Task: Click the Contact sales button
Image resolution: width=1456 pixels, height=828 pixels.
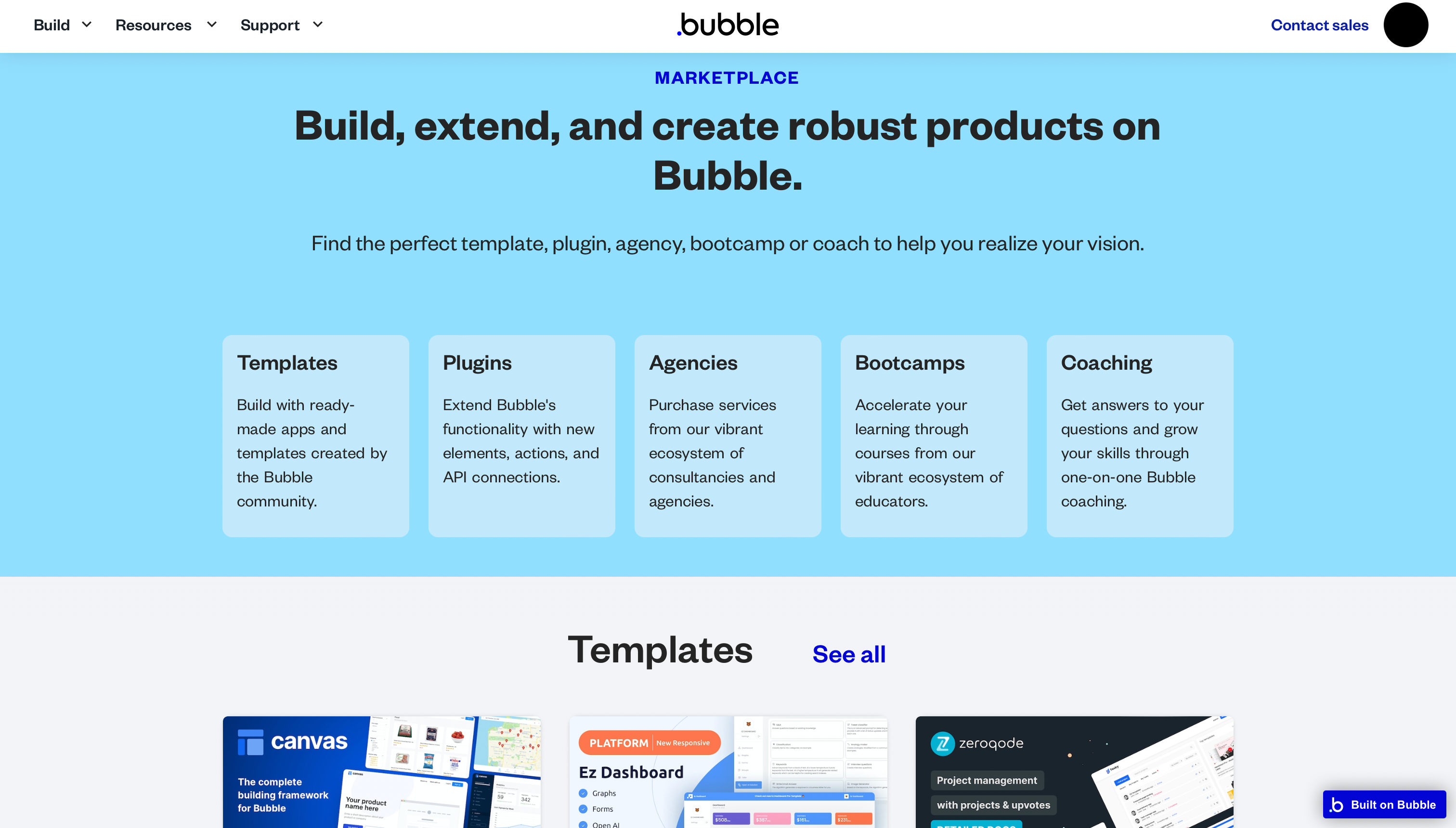Action: point(1319,24)
